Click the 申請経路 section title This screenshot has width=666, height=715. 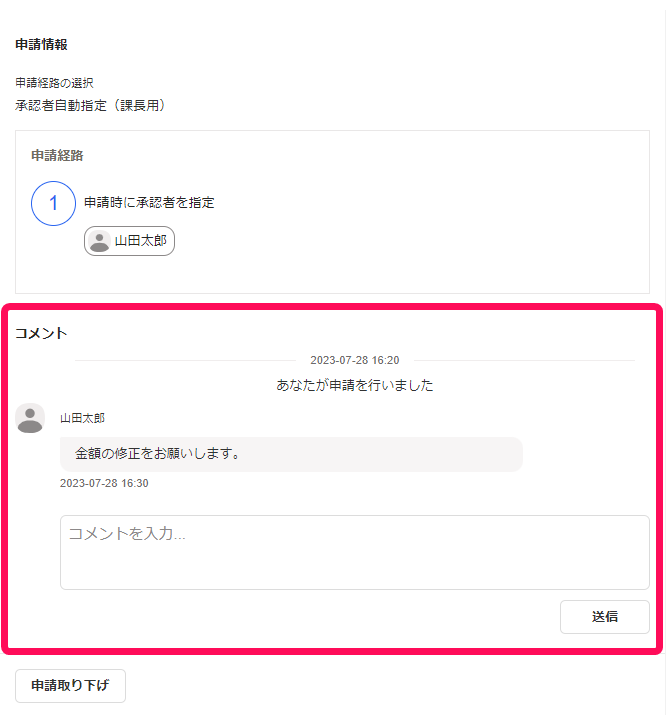point(57,155)
